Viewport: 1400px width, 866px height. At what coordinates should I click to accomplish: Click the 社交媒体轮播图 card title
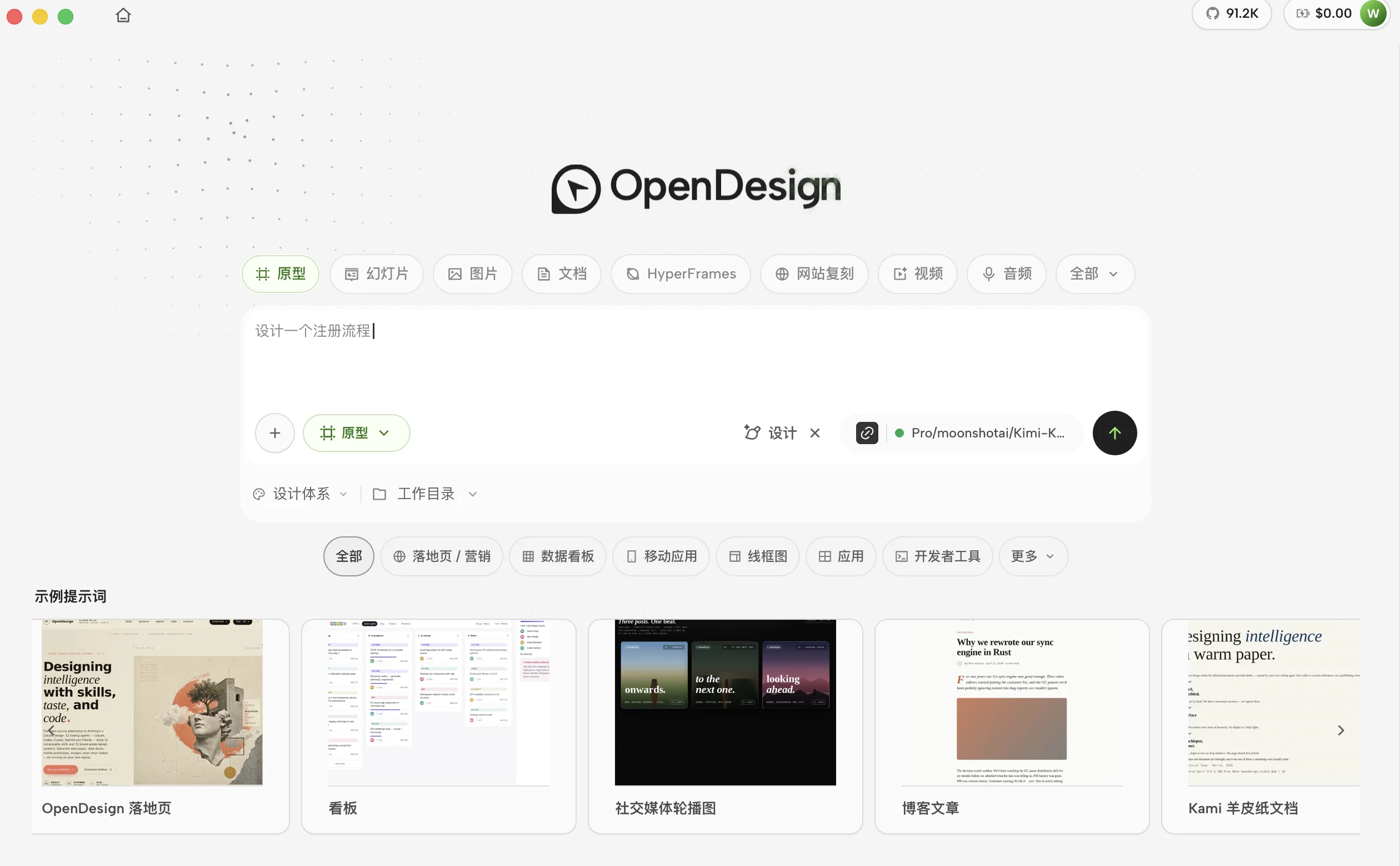[x=665, y=808]
